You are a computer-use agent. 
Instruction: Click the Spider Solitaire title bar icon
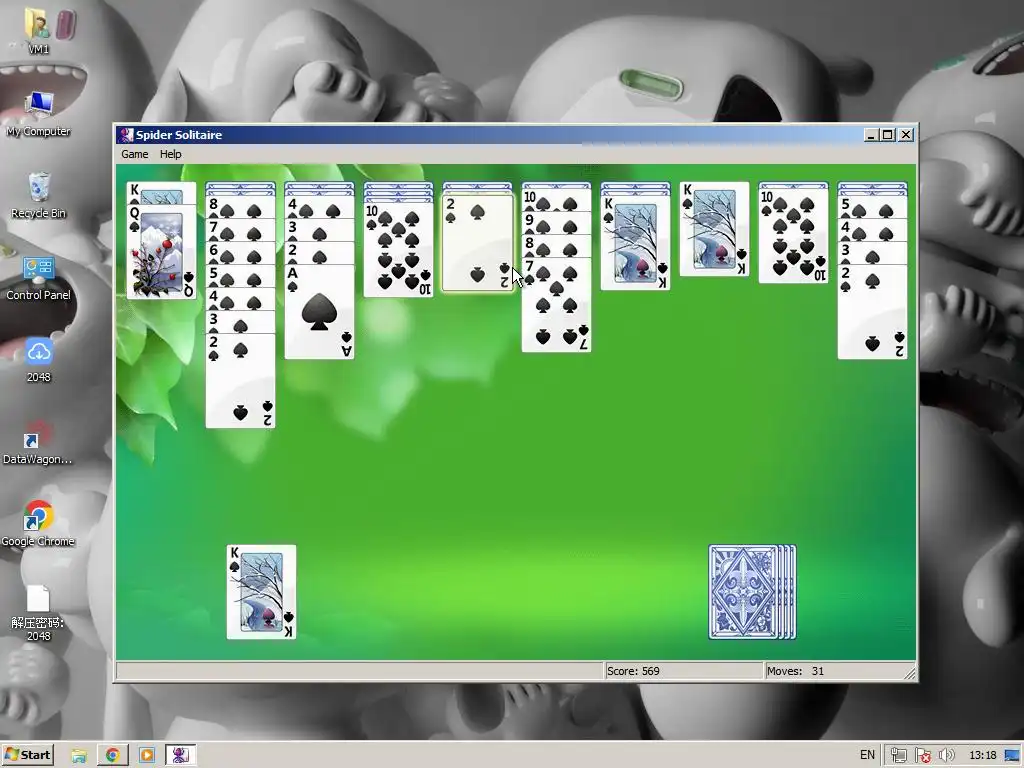click(127, 135)
